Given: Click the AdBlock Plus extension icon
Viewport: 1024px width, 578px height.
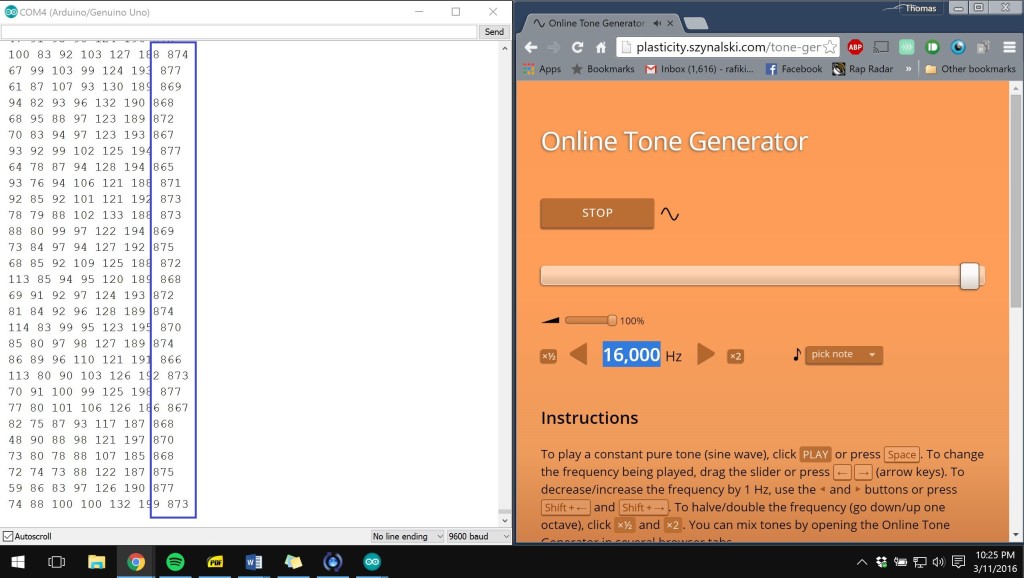Looking at the screenshot, I should 855,47.
